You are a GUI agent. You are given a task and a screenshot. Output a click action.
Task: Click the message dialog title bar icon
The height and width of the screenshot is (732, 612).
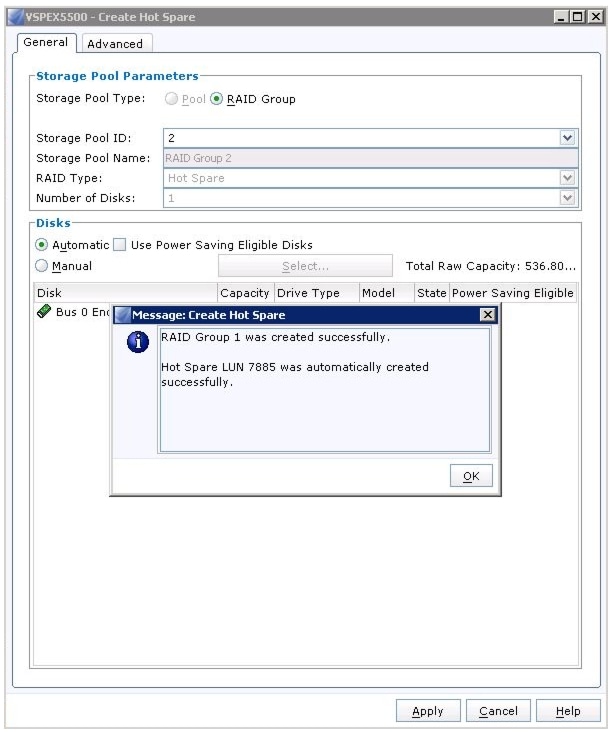(x=122, y=315)
